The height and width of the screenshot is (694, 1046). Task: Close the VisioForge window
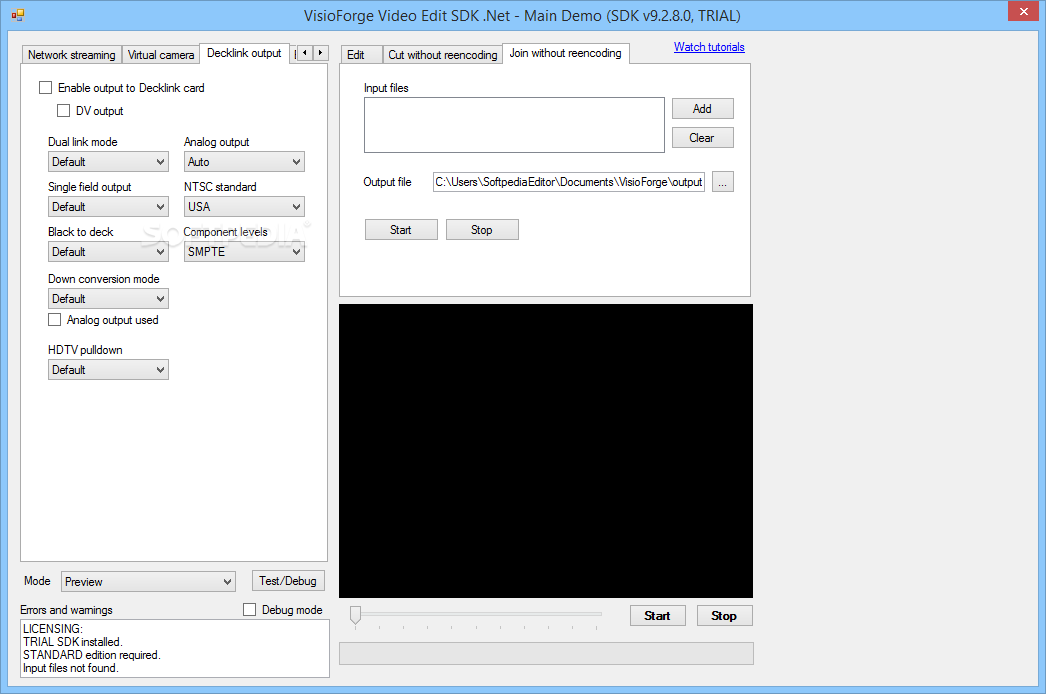[x=1023, y=11]
